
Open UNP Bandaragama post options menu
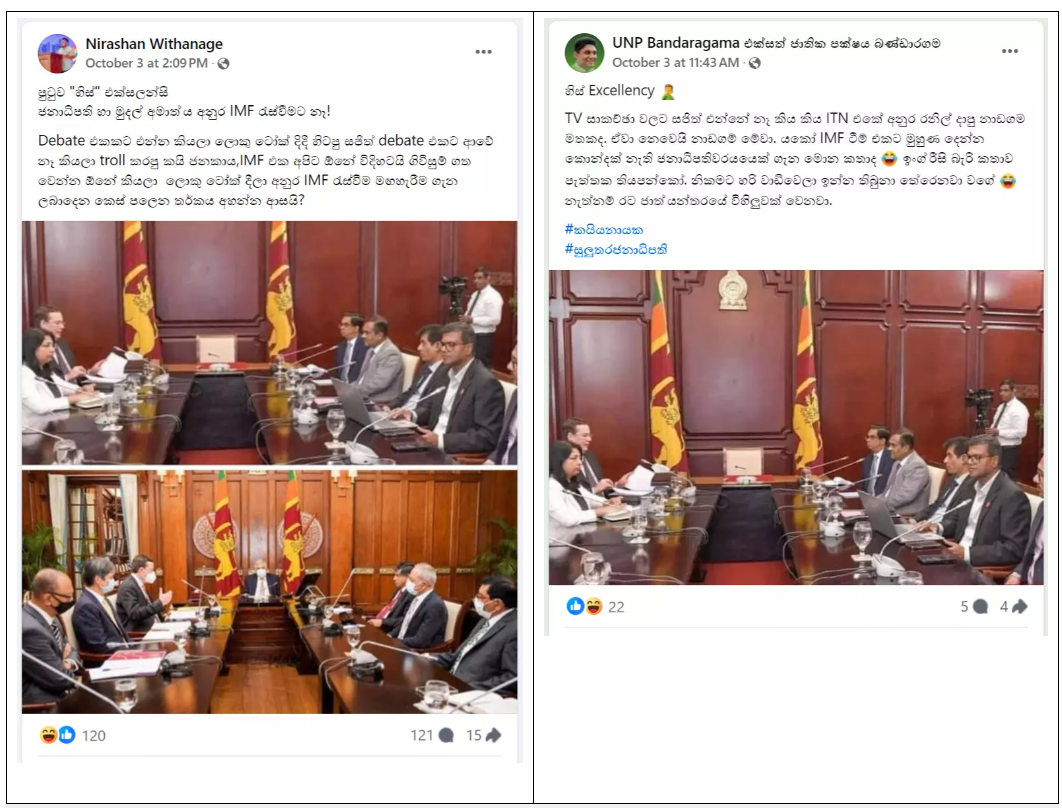pos(1009,51)
